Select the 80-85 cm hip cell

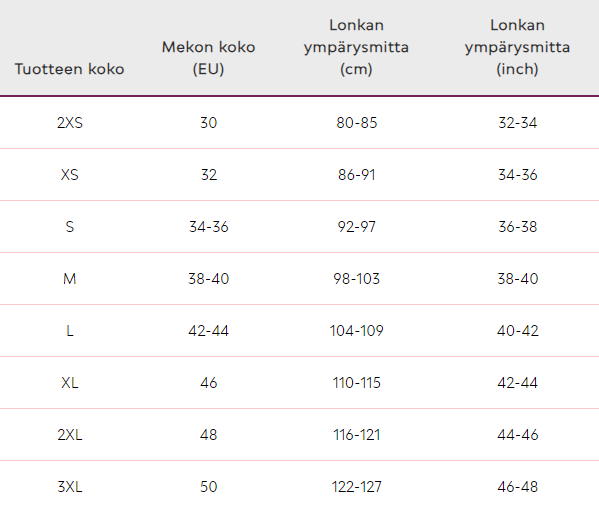click(x=356, y=123)
